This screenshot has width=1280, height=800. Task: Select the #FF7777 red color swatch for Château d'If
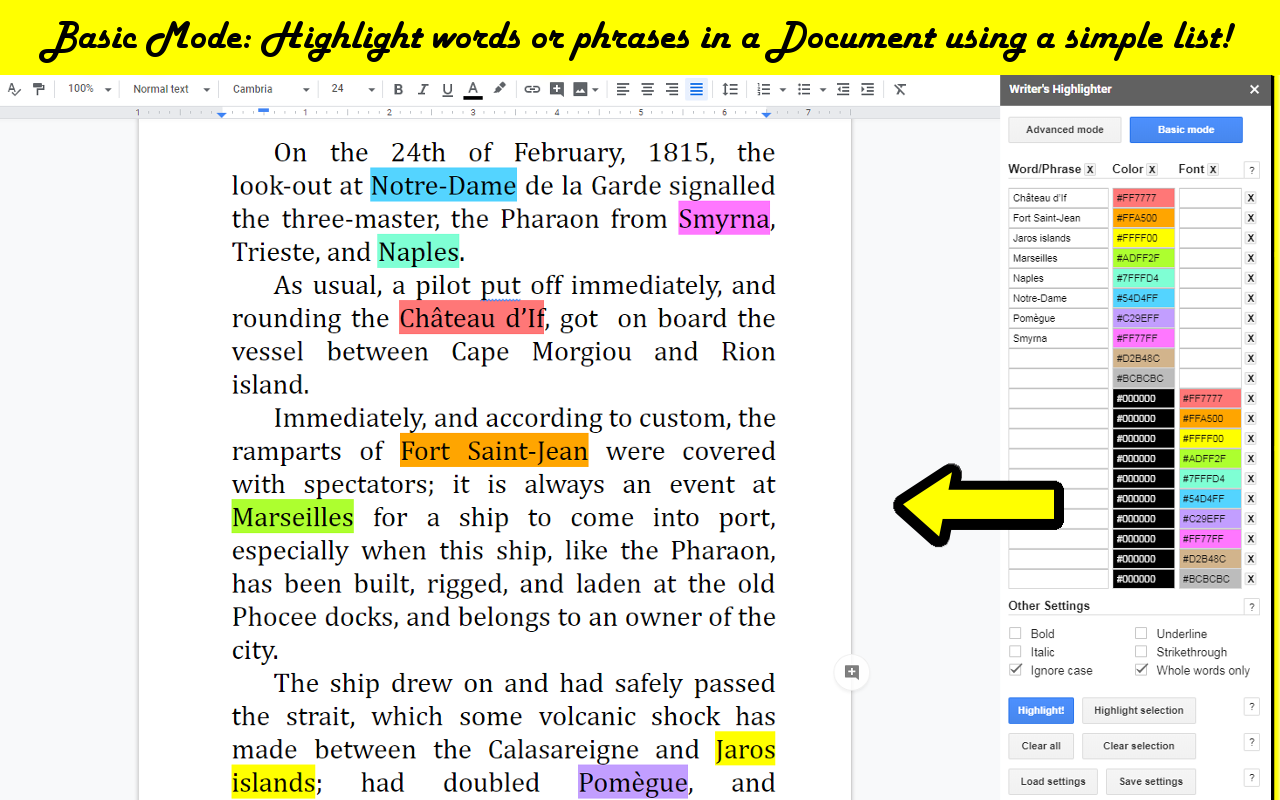coord(1144,198)
